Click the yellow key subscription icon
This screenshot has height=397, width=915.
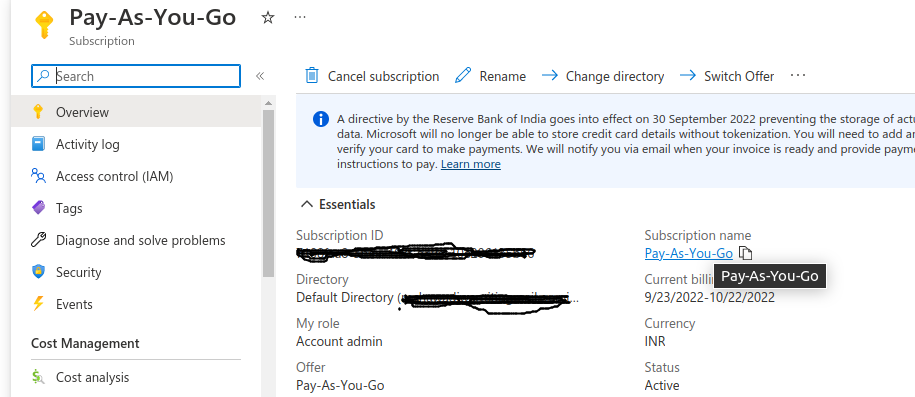(44, 25)
